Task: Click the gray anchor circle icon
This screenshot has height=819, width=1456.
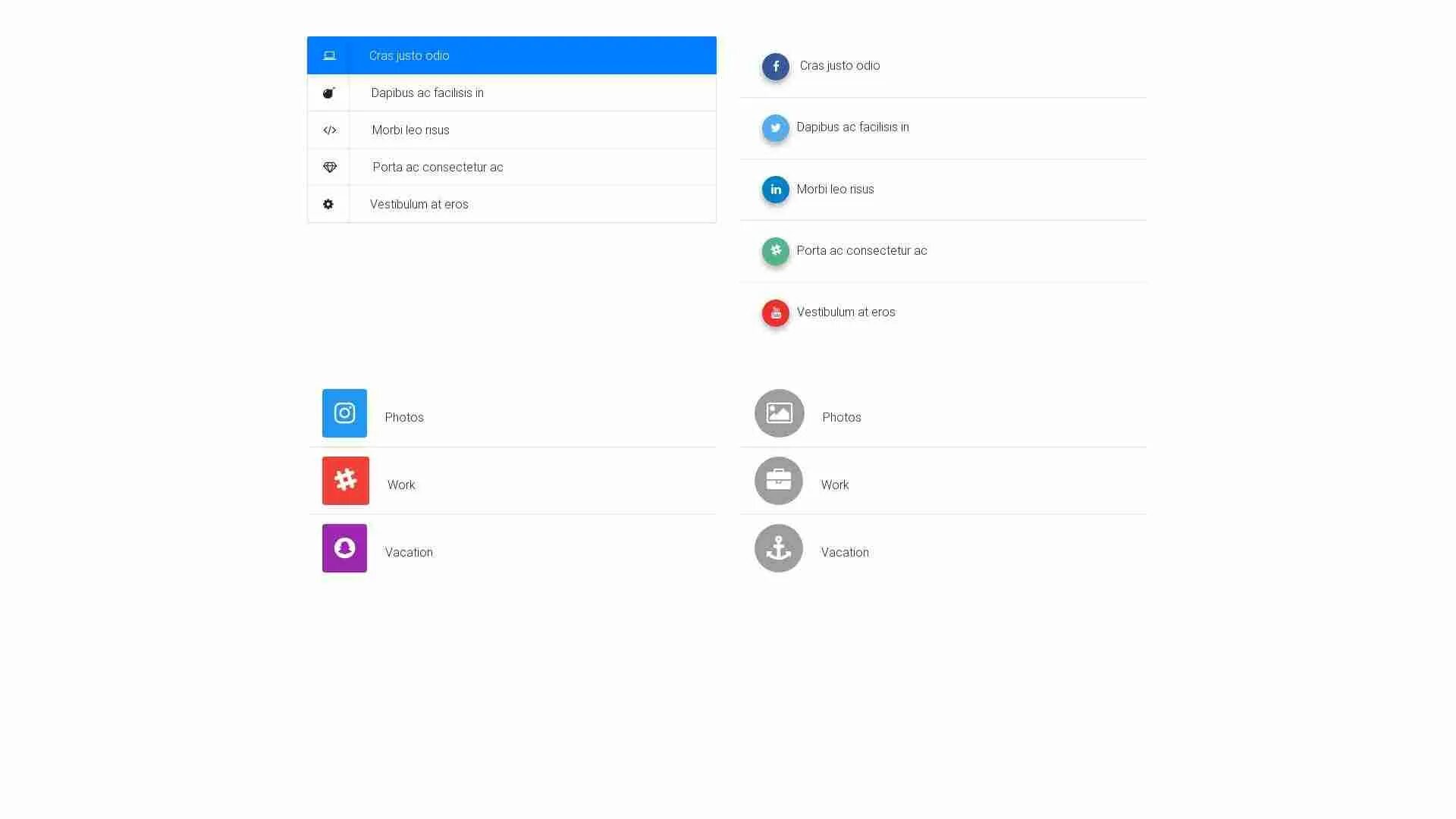Action: tap(778, 548)
